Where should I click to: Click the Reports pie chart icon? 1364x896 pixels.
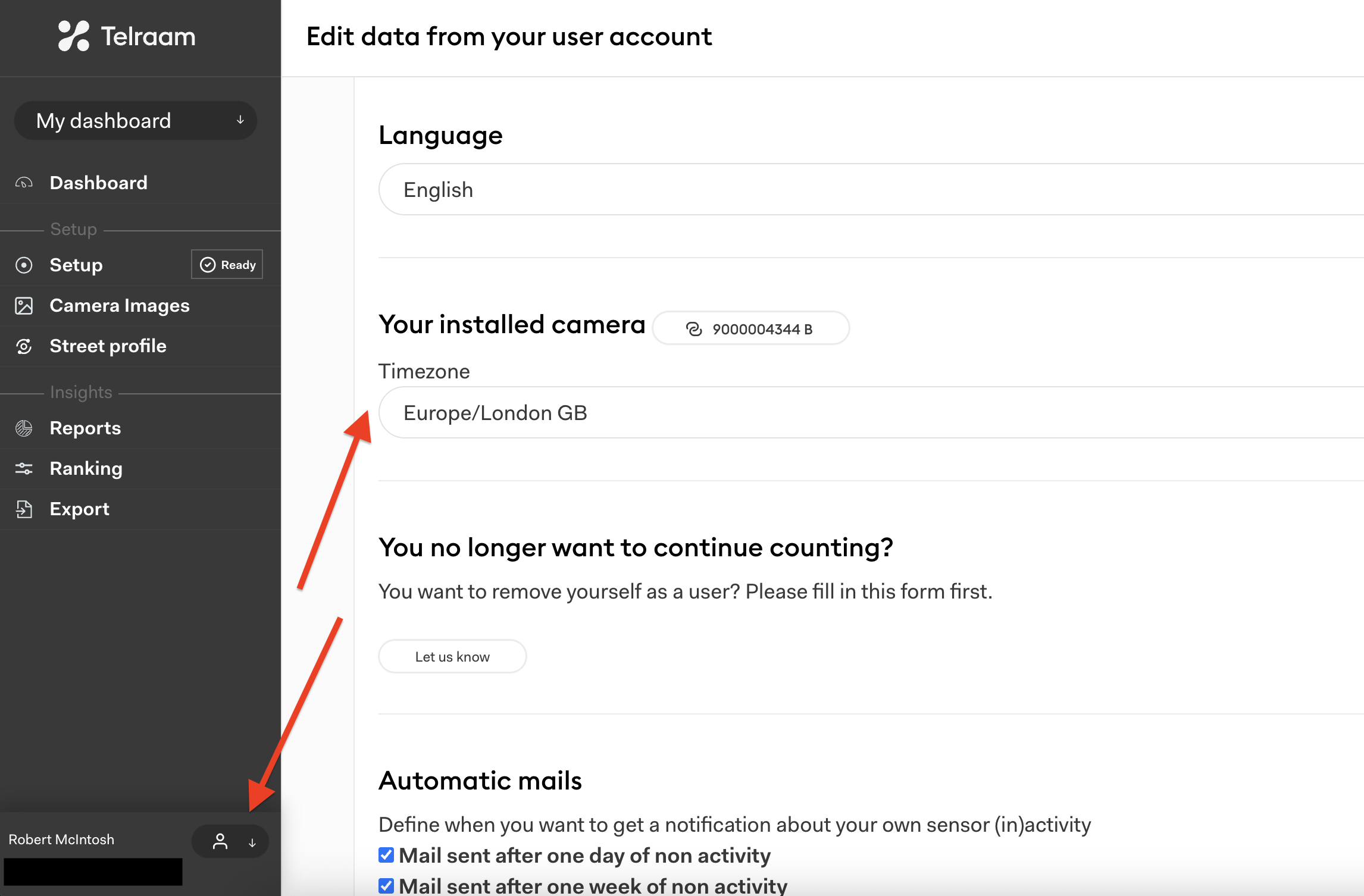pyautogui.click(x=24, y=428)
